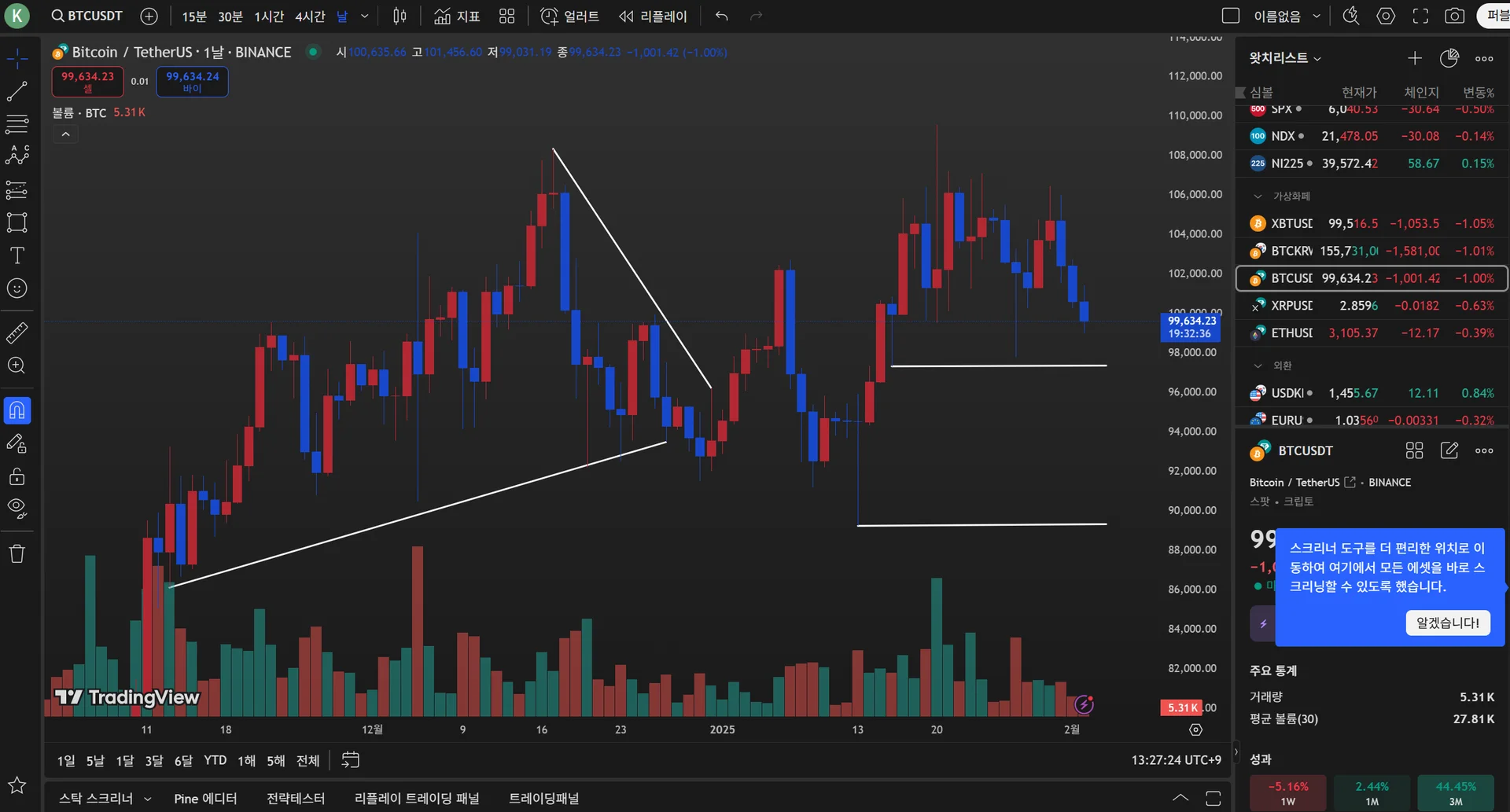Select ETHUSD in the watchlist
Screen dimensions: 1510x812
pos(1372,333)
